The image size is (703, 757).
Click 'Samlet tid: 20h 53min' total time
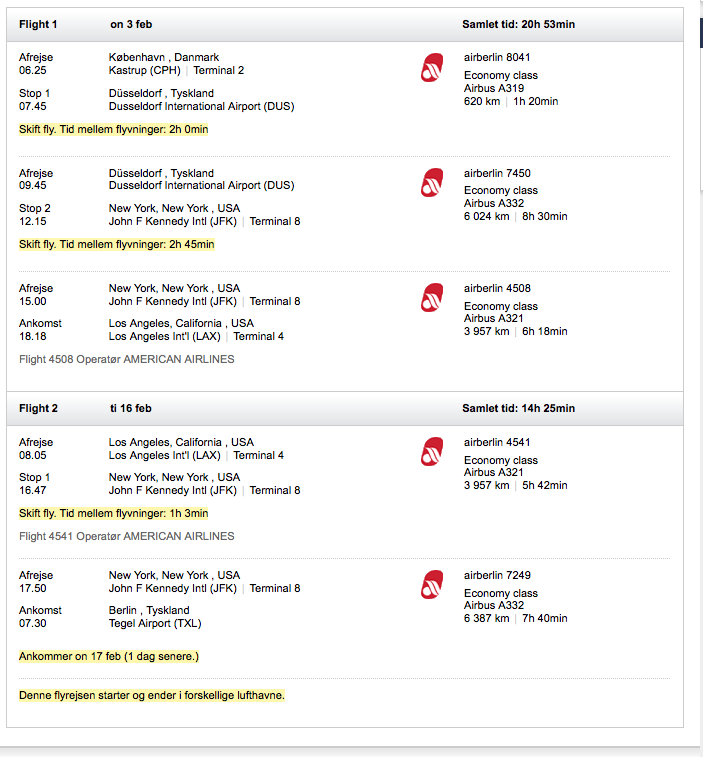click(519, 25)
